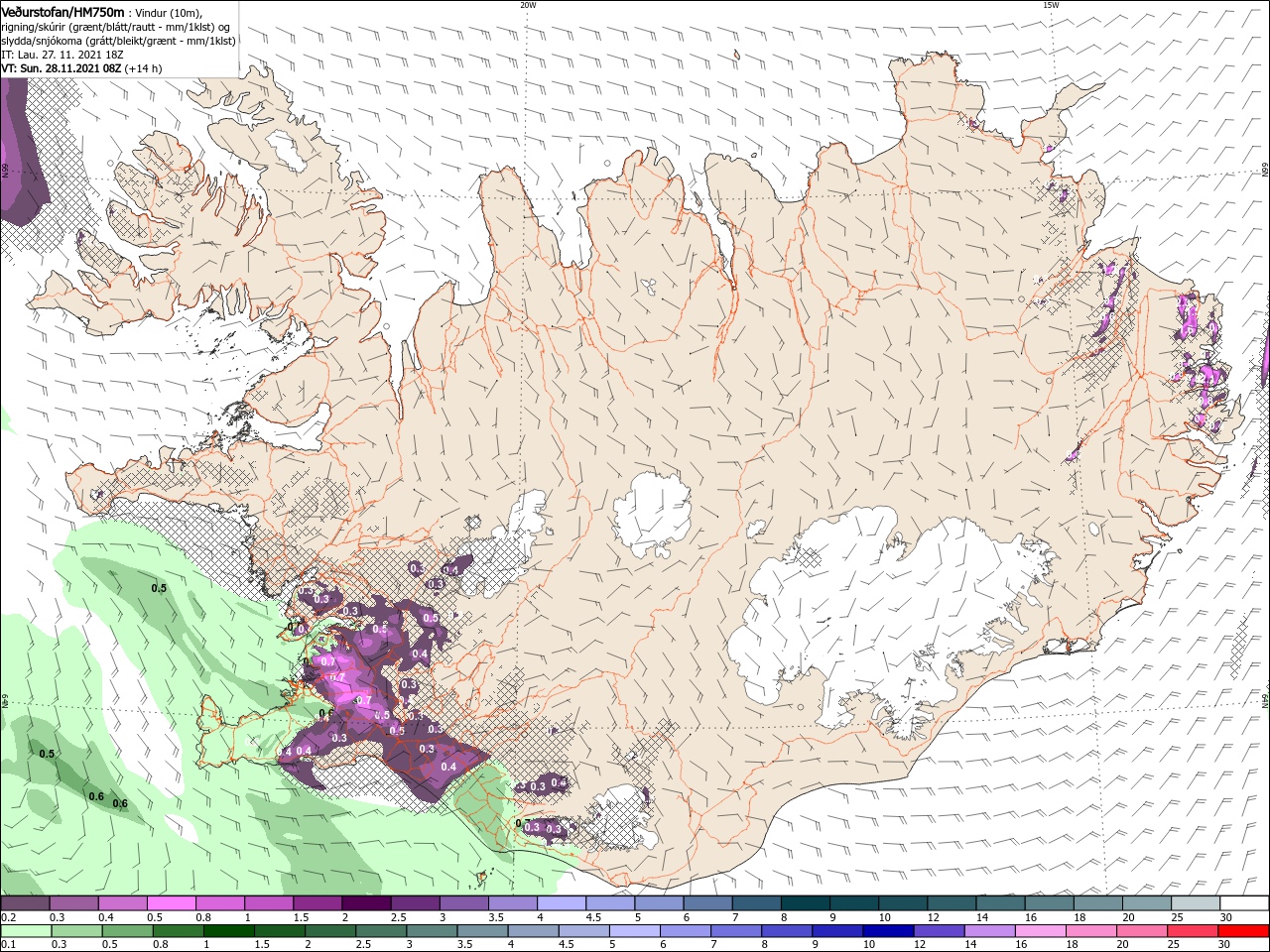Click the 15W longitude label at top
The width and height of the screenshot is (1270, 952).
pos(1051,5)
